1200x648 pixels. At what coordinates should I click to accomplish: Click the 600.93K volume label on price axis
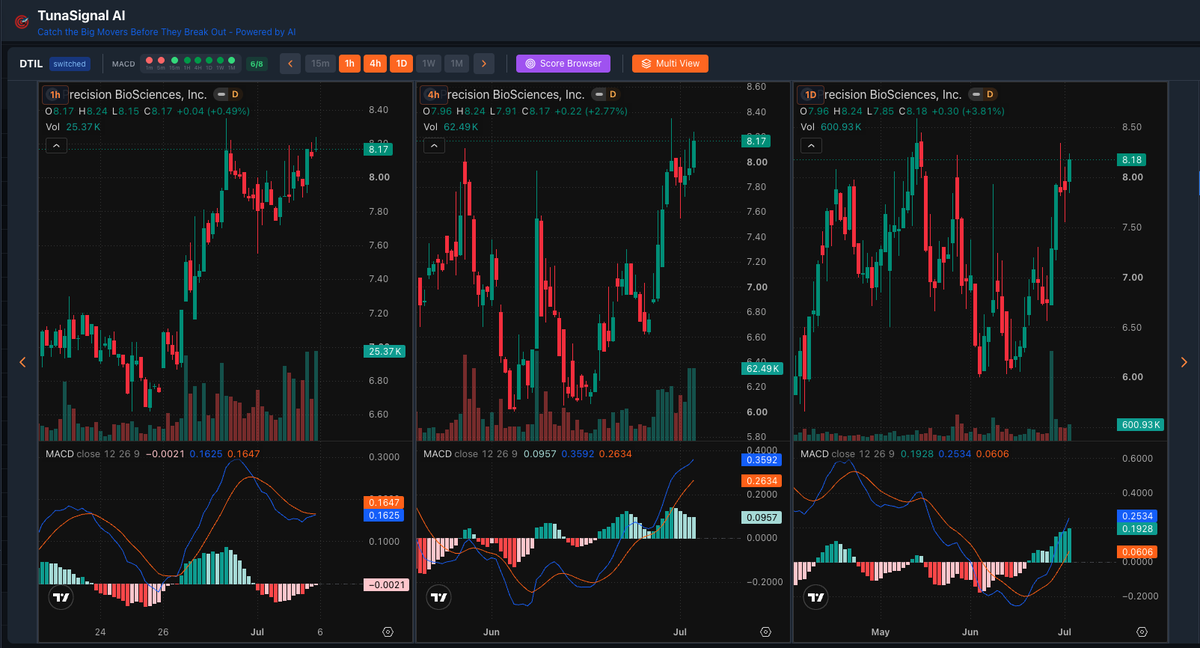pyautogui.click(x=1142, y=425)
